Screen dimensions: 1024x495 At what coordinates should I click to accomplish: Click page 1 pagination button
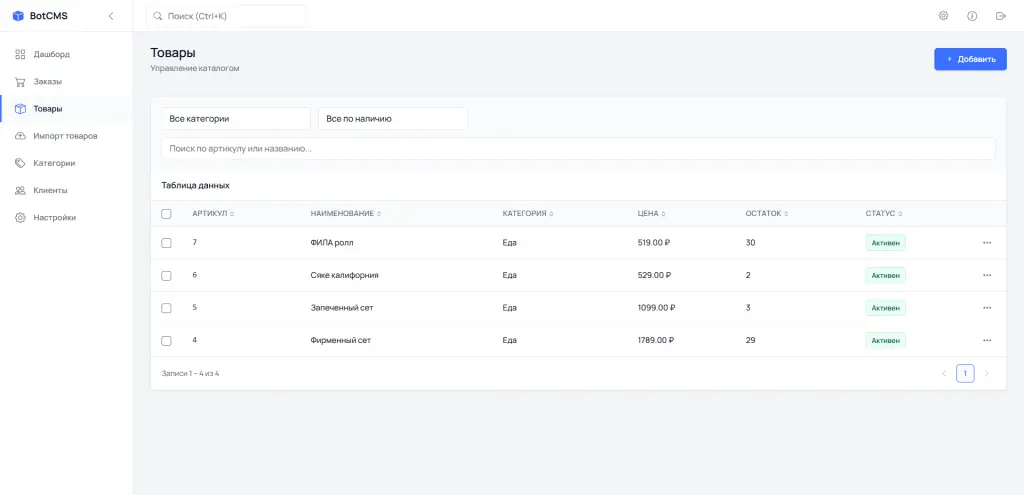[x=965, y=373]
